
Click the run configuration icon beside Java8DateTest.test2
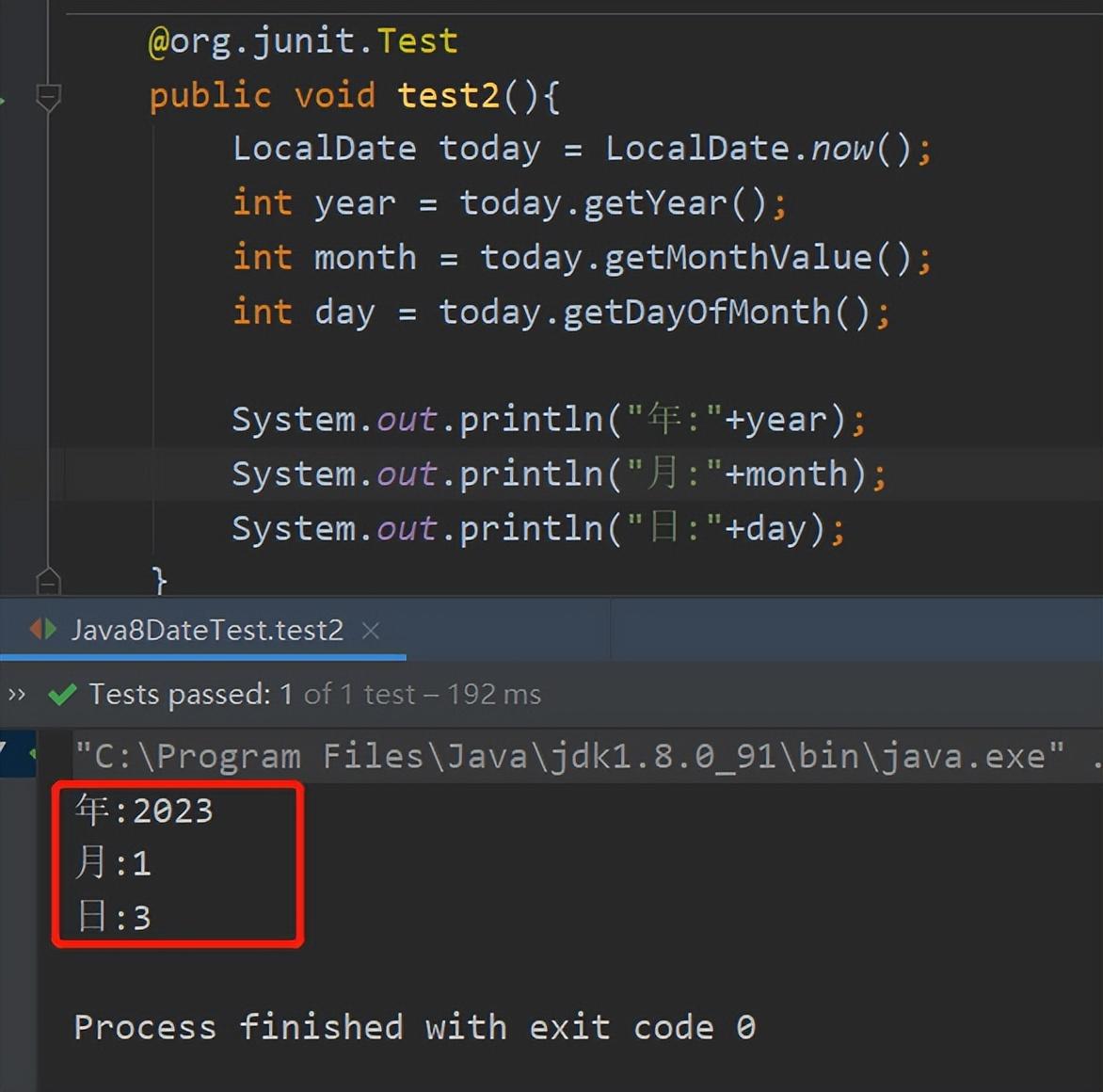[43, 629]
